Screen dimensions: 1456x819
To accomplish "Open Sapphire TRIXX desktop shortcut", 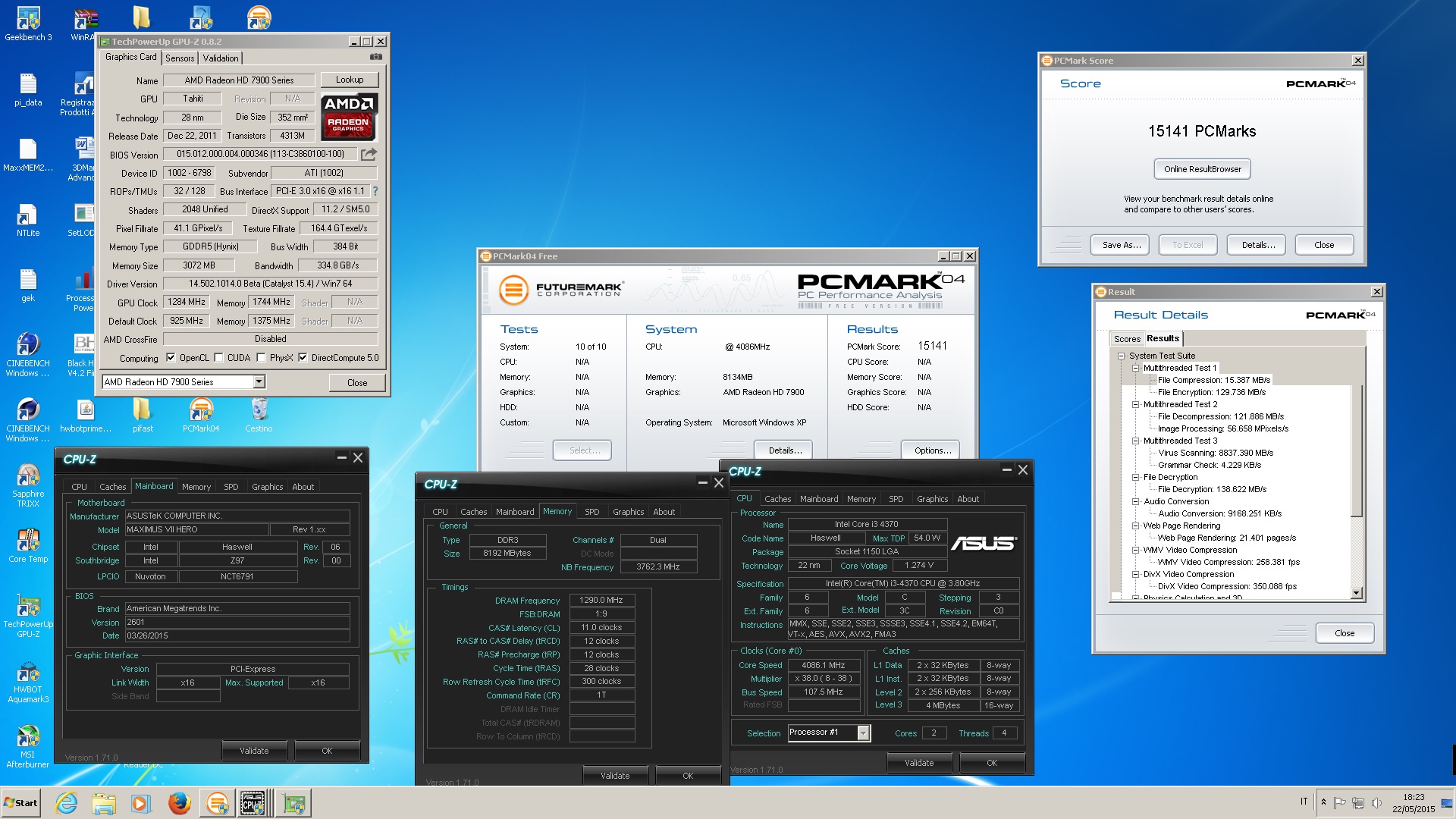I will (28, 485).
